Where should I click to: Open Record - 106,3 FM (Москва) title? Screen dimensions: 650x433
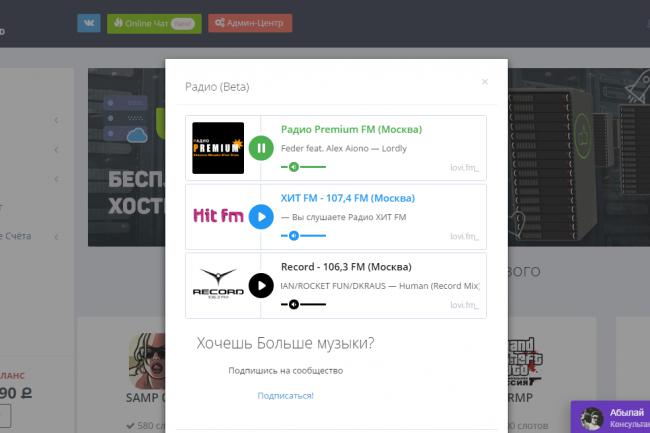click(x=346, y=267)
